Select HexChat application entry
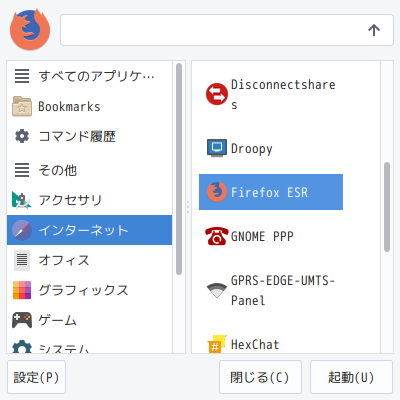The height and width of the screenshot is (400, 400). point(271,344)
